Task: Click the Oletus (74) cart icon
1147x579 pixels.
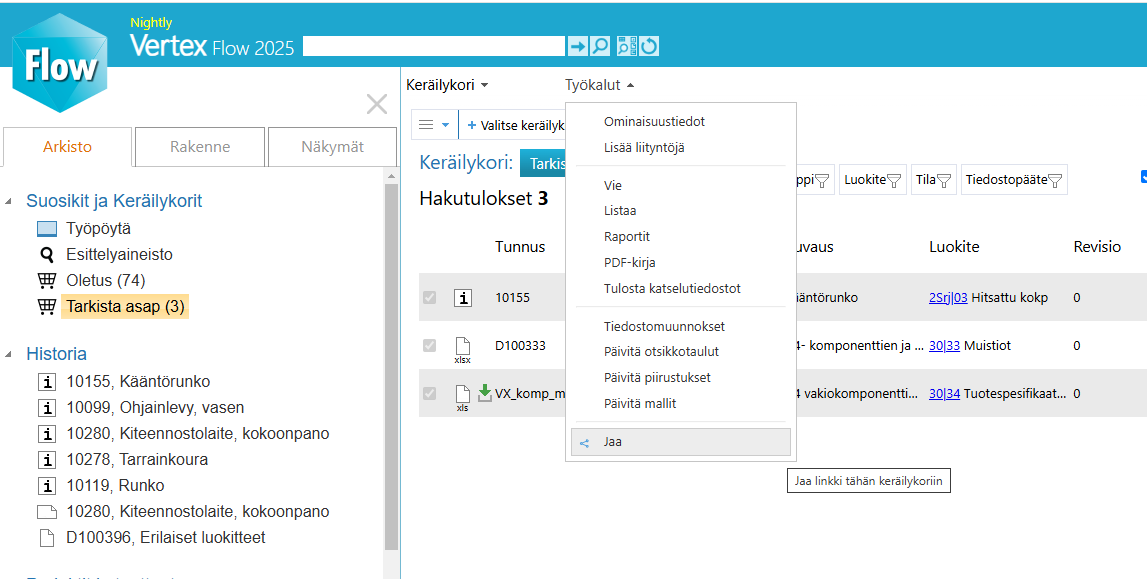Action: point(47,280)
